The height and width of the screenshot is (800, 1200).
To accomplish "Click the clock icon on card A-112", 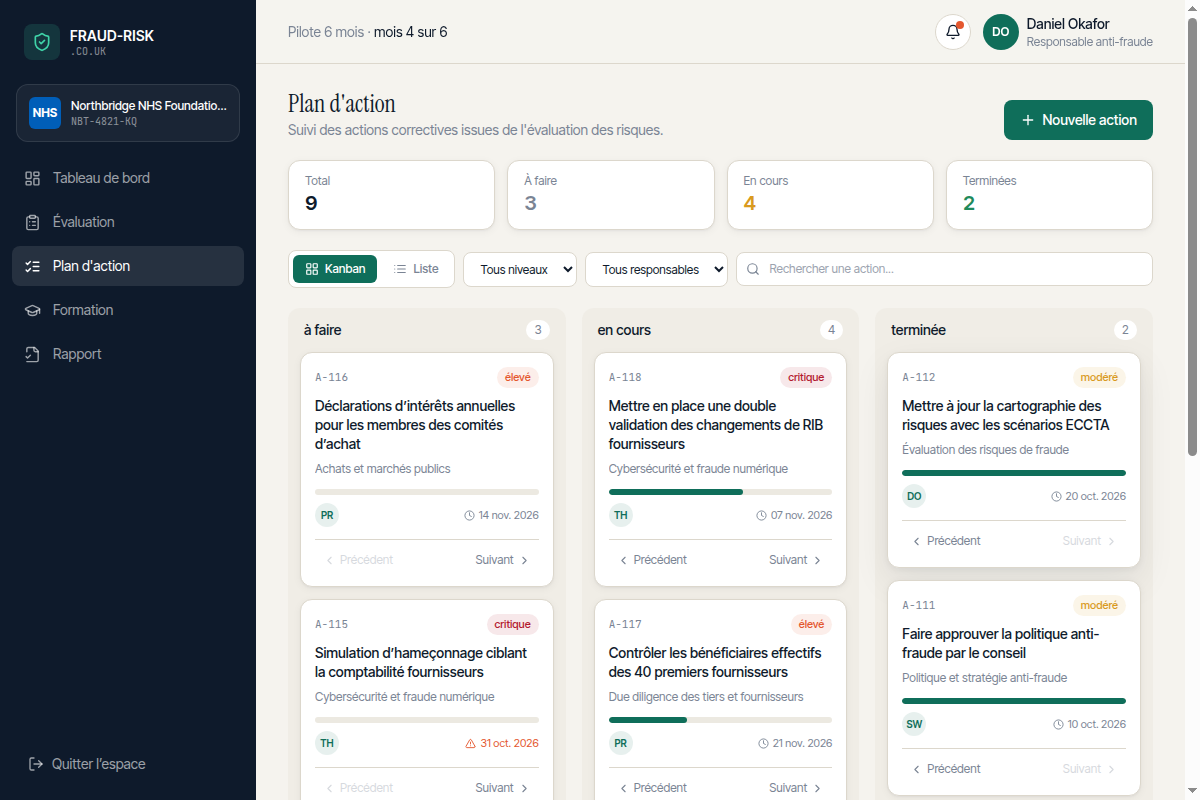I will coord(1056,497).
